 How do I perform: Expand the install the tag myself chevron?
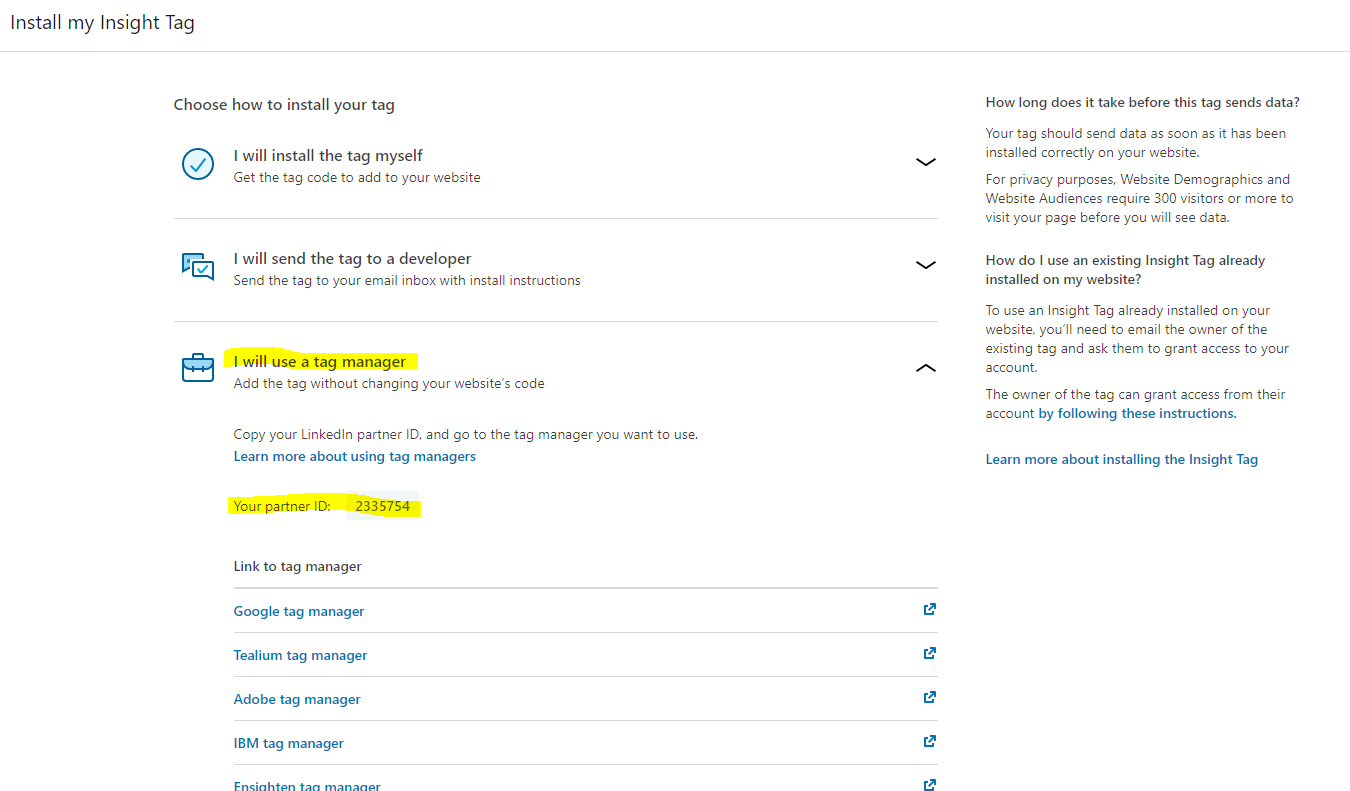pos(926,162)
